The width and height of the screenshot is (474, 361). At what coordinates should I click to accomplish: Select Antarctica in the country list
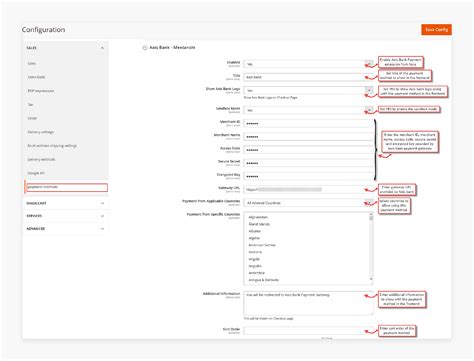tap(257, 273)
